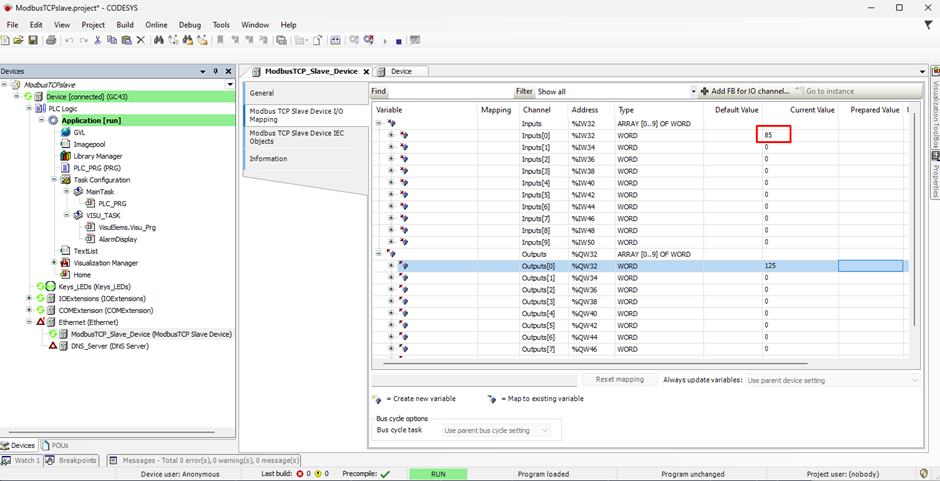Open Modbus TCP Slave Device IEC Objects tab
The height and width of the screenshot is (481, 940).
[x=306, y=137]
